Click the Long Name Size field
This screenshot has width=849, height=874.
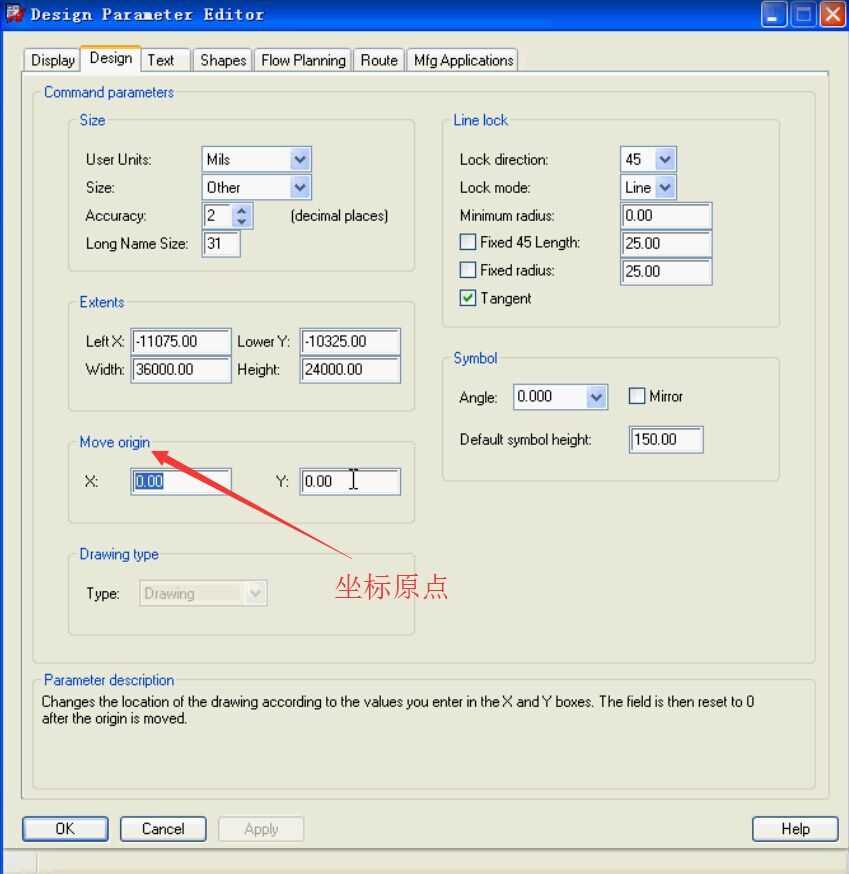coord(221,244)
